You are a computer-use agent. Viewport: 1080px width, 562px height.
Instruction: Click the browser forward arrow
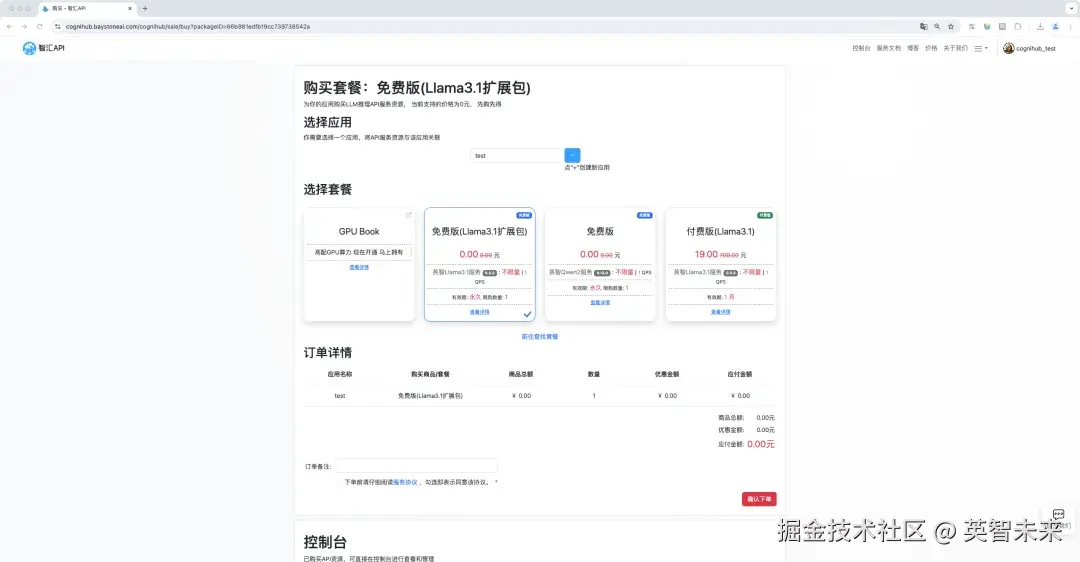(x=24, y=26)
